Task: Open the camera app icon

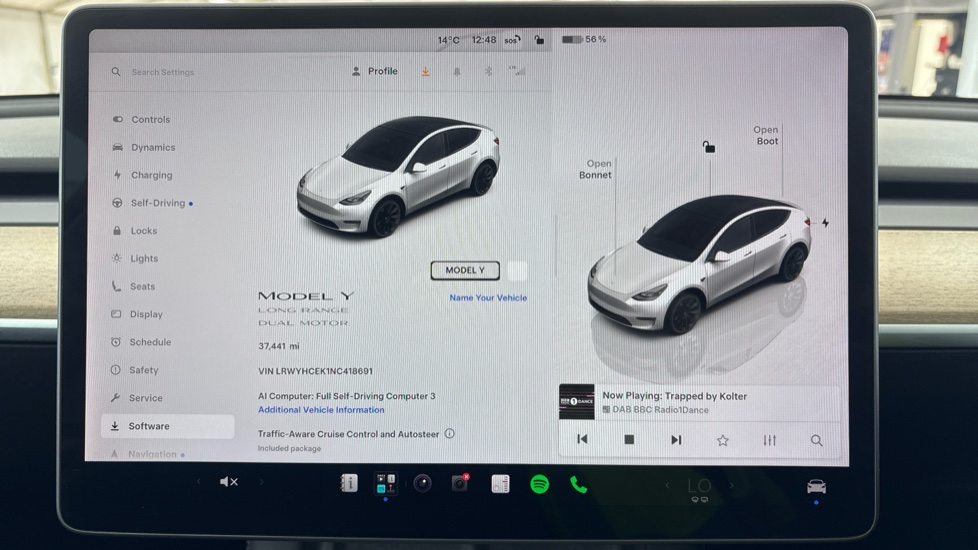Action: point(422,483)
